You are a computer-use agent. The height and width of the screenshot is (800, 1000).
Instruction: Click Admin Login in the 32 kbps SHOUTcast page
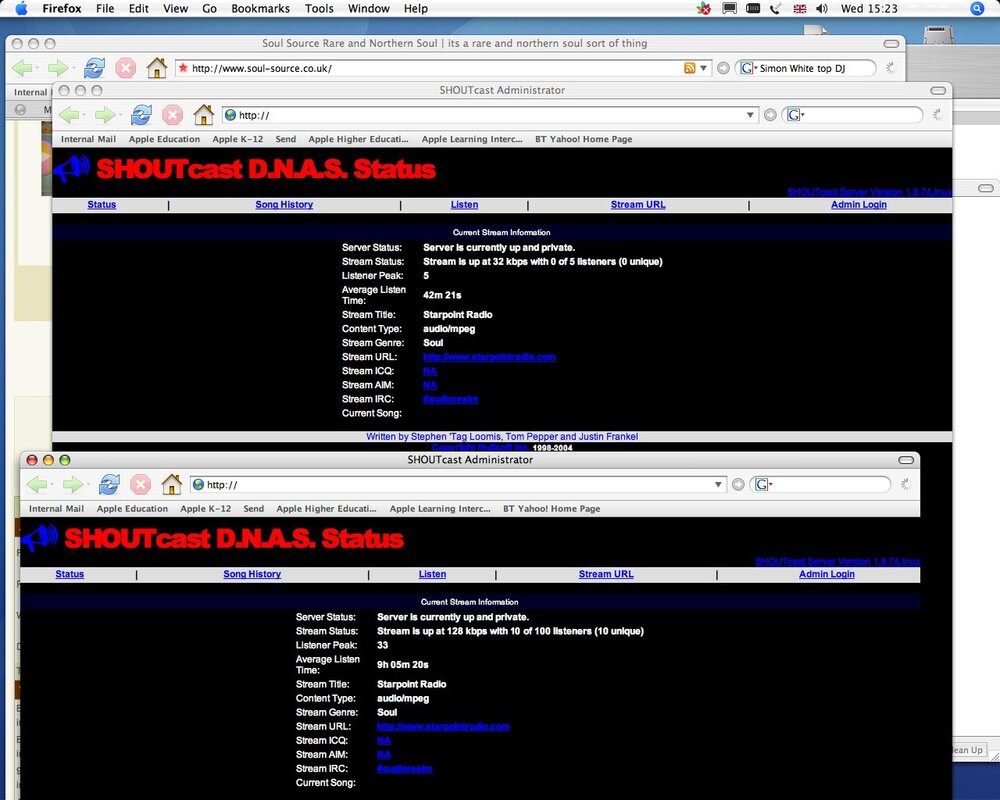(x=858, y=205)
